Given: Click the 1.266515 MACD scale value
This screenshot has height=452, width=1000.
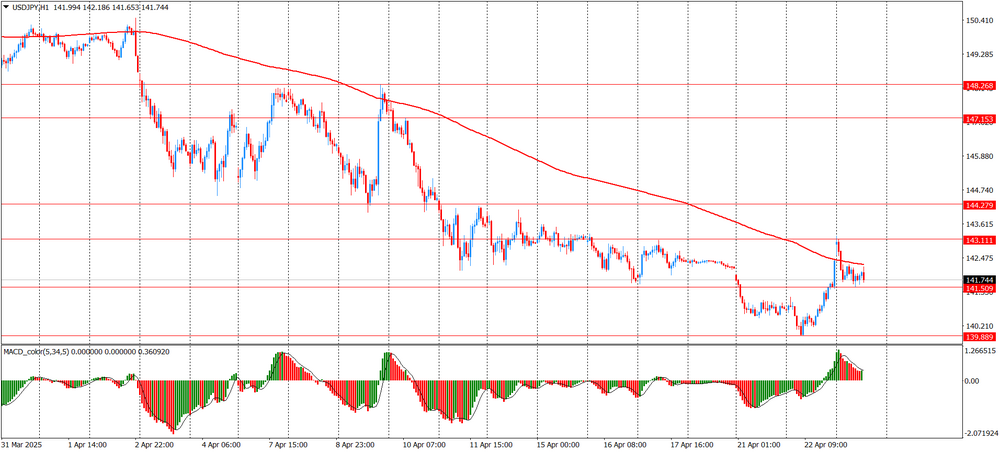Looking at the screenshot, I should tap(980, 352).
